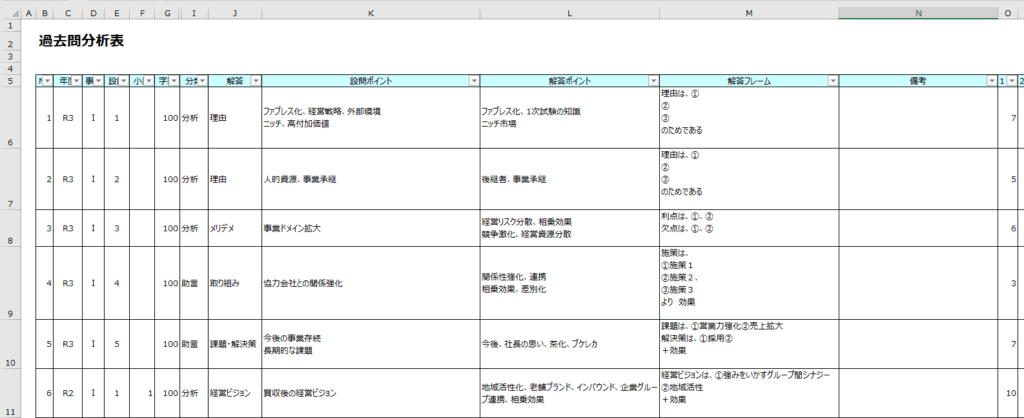Open the 備考 filter dropdown arrow
1024x418 pixels.
coord(992,80)
